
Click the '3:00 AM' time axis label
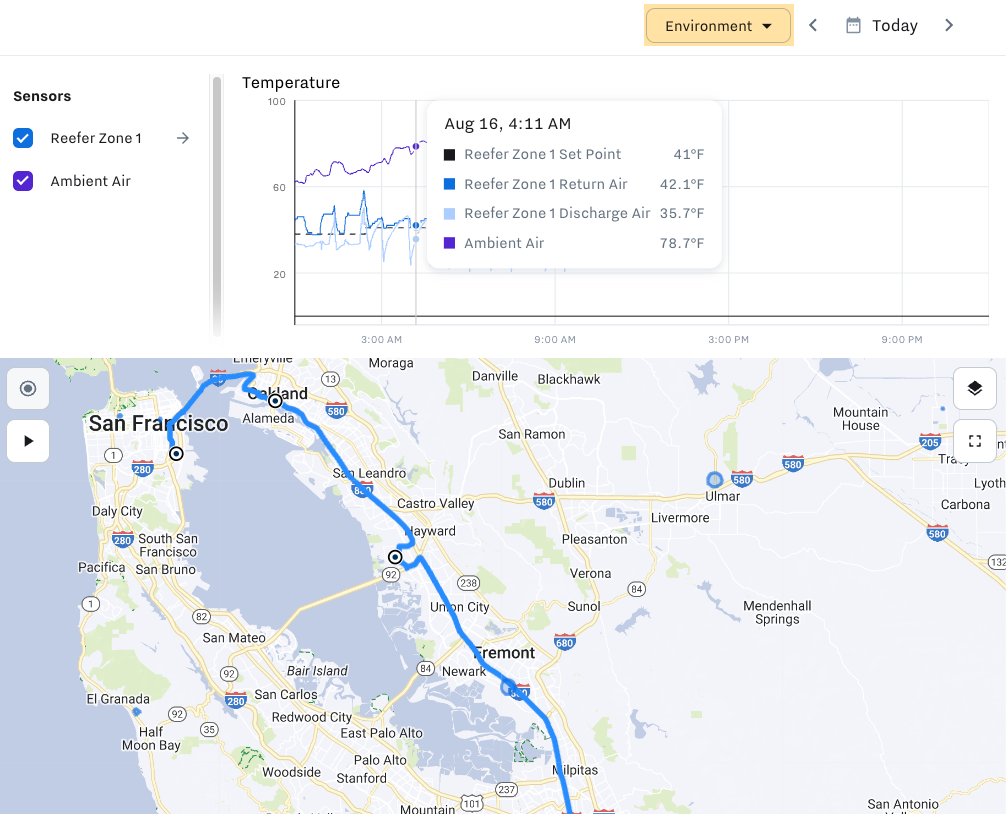(381, 339)
